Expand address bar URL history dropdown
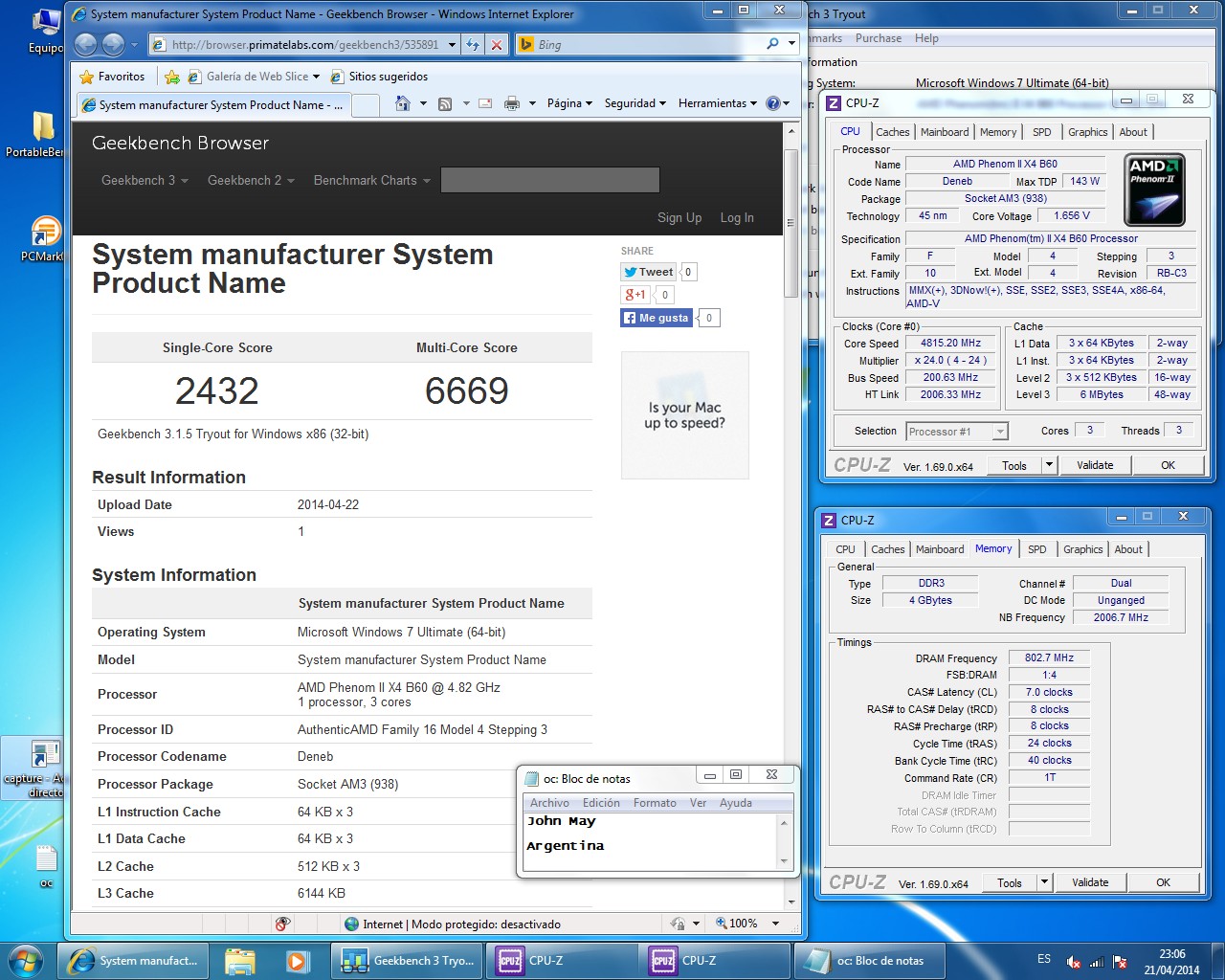This screenshot has height=980, width=1225. pos(452,44)
